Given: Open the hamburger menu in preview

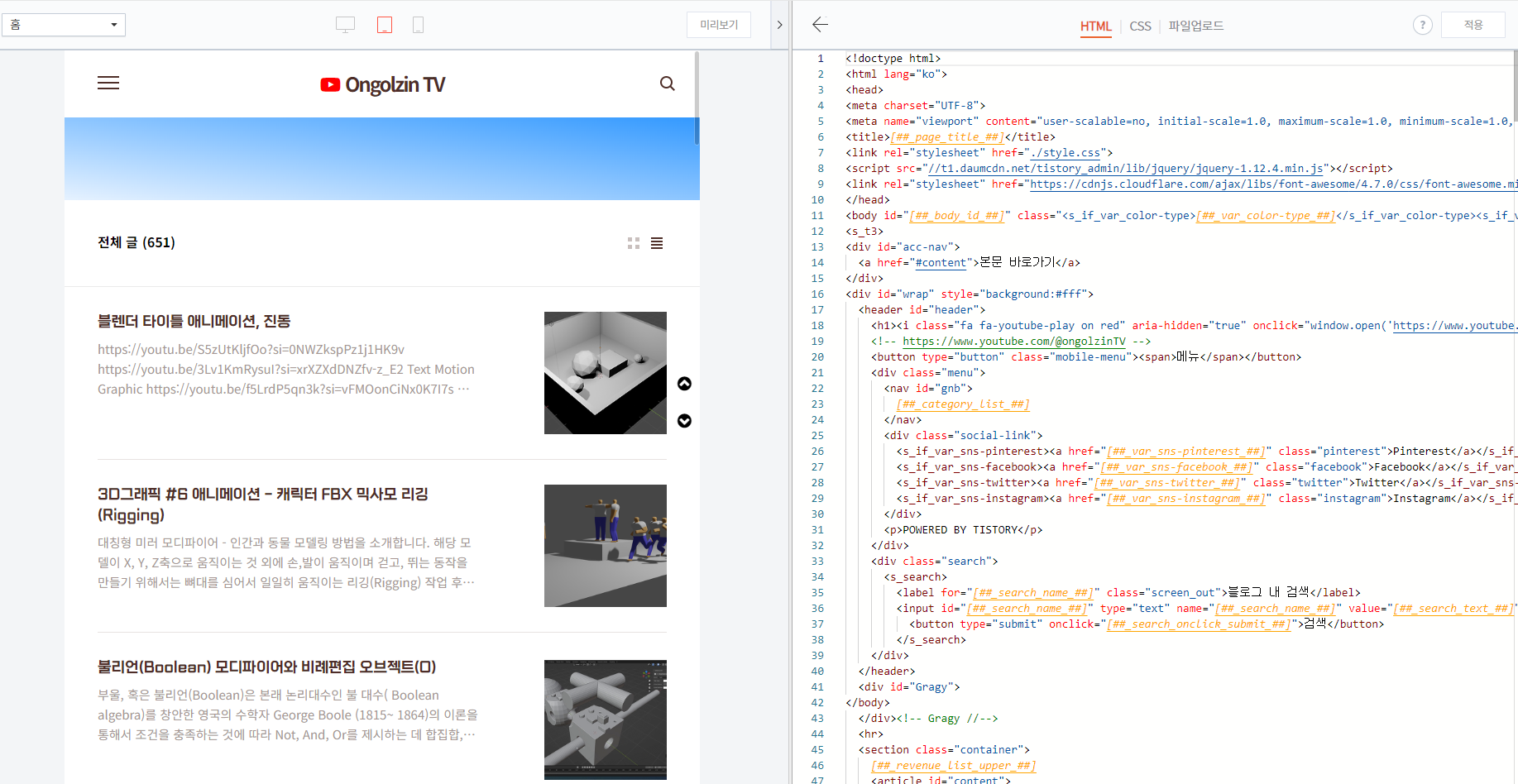Looking at the screenshot, I should click(x=108, y=83).
